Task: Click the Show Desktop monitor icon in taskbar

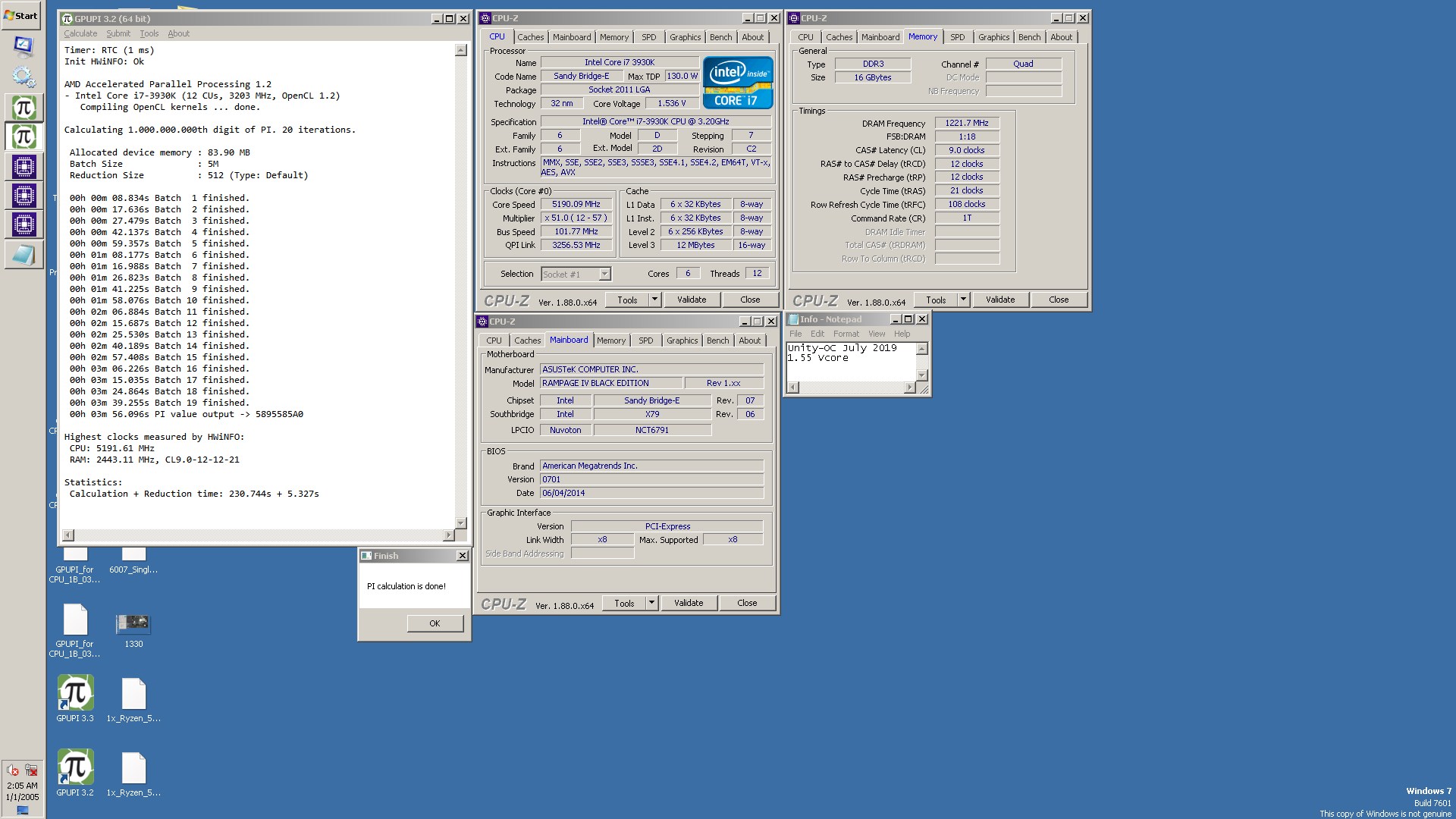Action: click(24, 47)
